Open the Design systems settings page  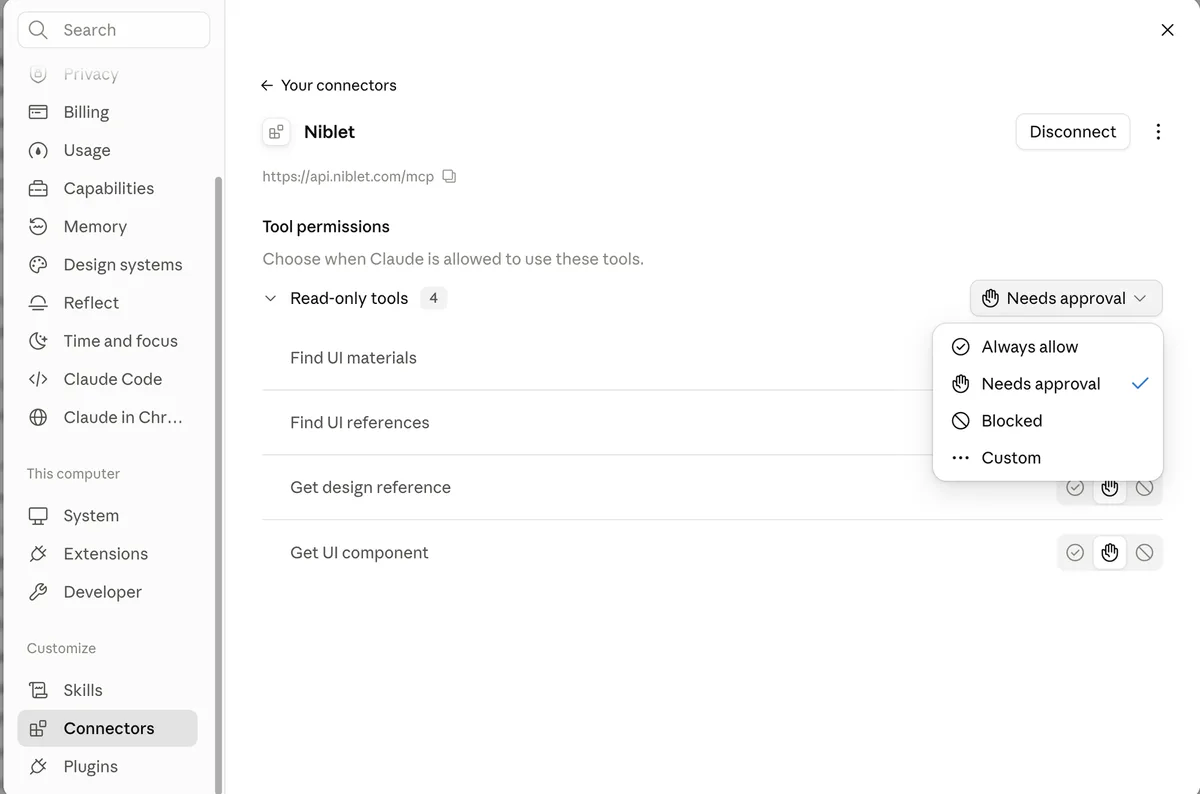[x=108, y=264]
